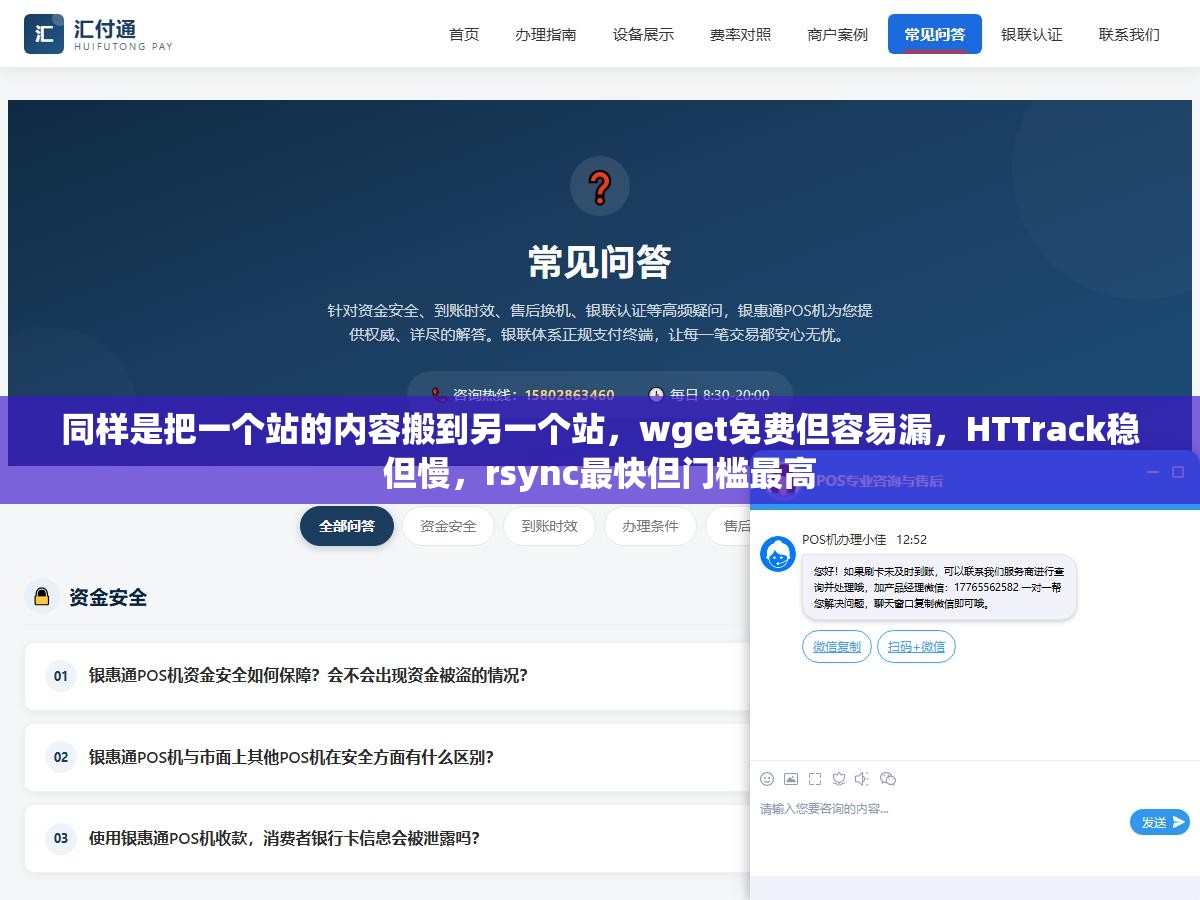The height and width of the screenshot is (900, 1200).
Task: Open the emoji picker in chat toolbar
Action: pyautogui.click(x=767, y=779)
